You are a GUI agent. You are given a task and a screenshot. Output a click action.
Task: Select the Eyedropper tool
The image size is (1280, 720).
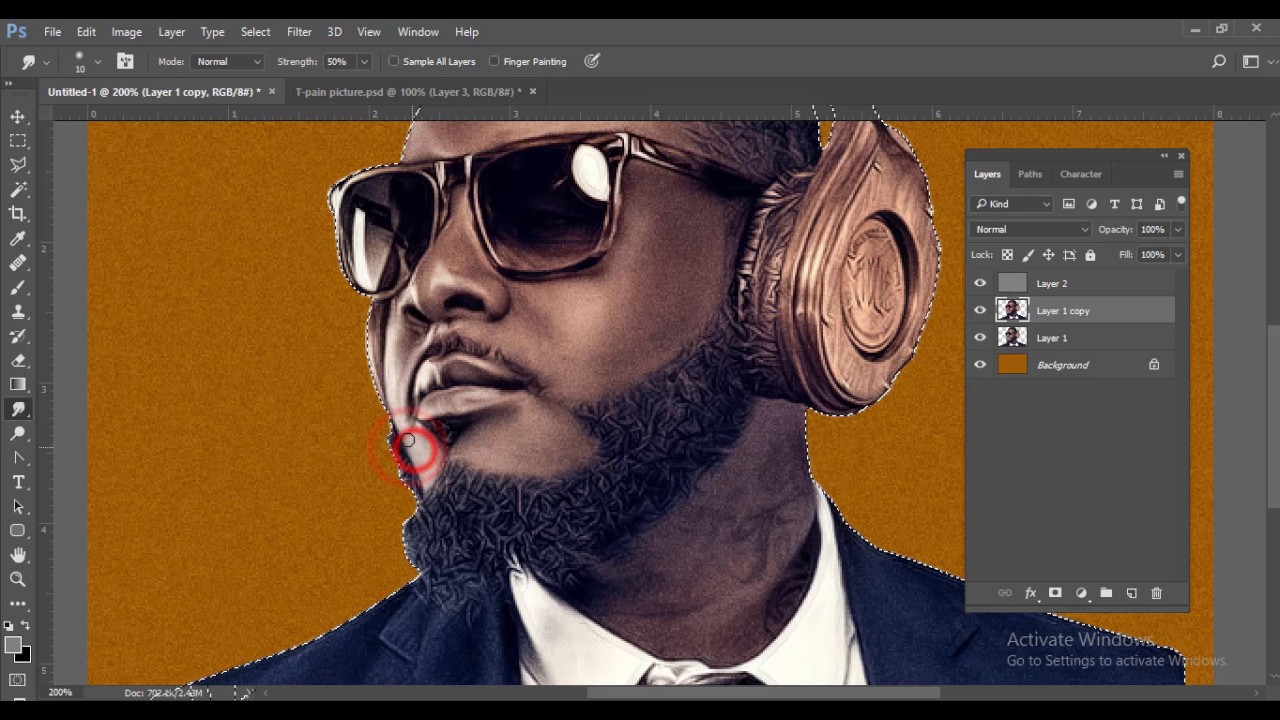(x=18, y=238)
